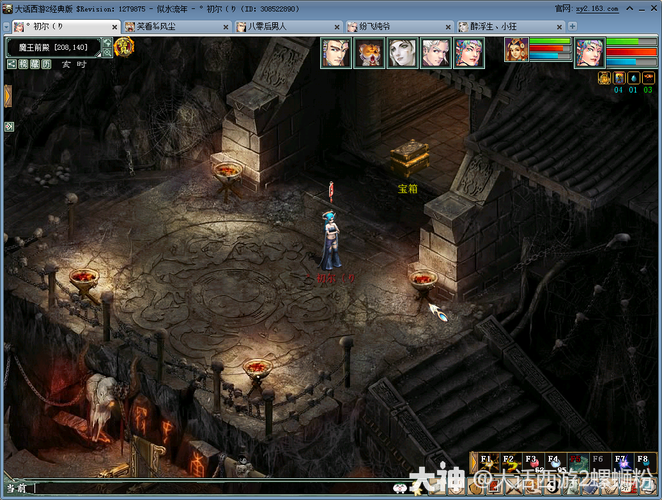
Task: Switch to the 纷飞纯谷 tab
Action: [x=400, y=27]
